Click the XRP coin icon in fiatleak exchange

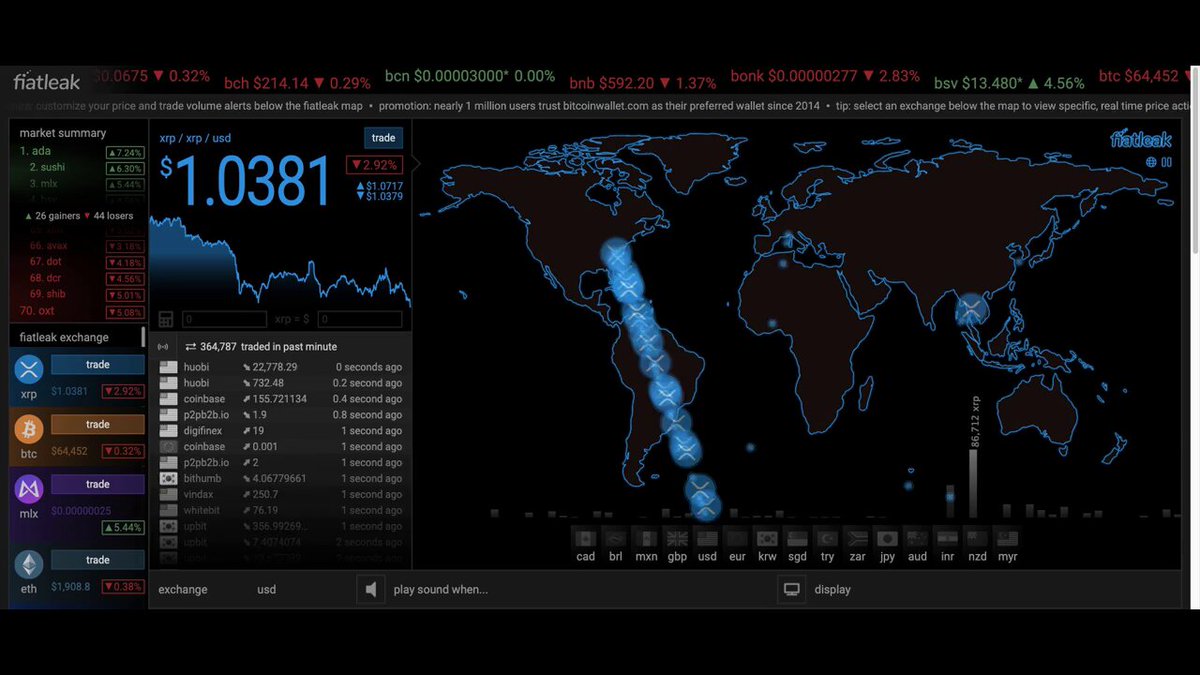(x=28, y=370)
